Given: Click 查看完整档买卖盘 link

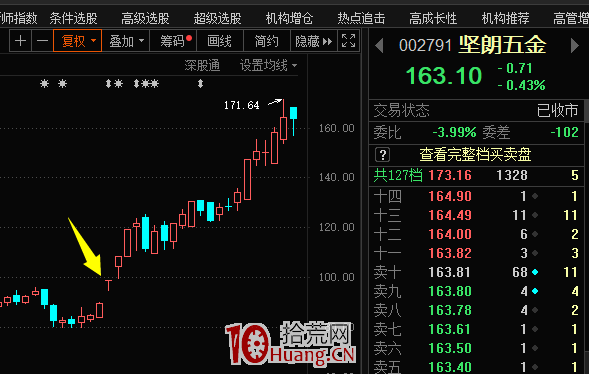Looking at the screenshot, I should pos(475,154).
